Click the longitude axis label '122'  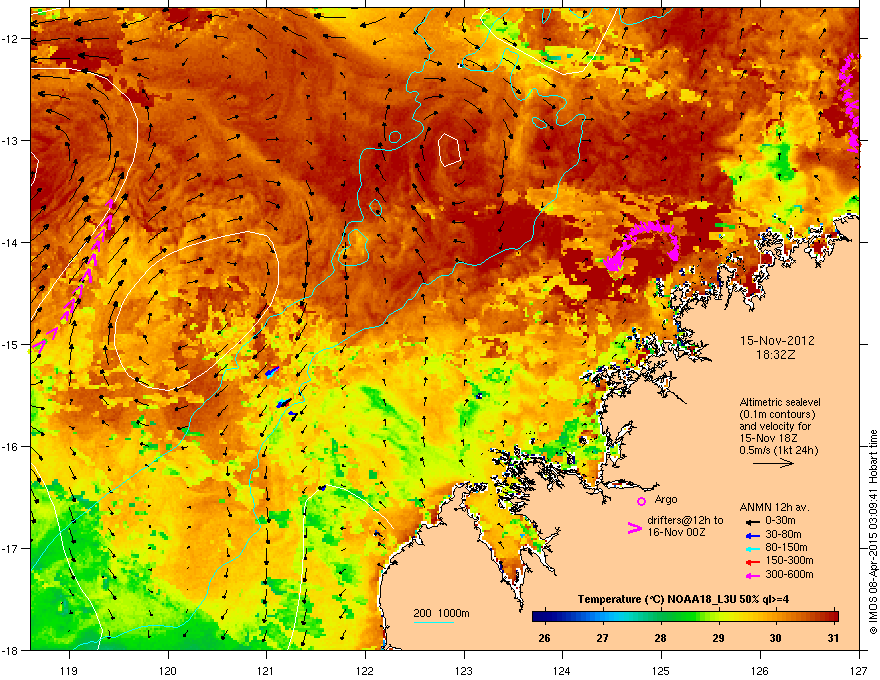pyautogui.click(x=365, y=670)
